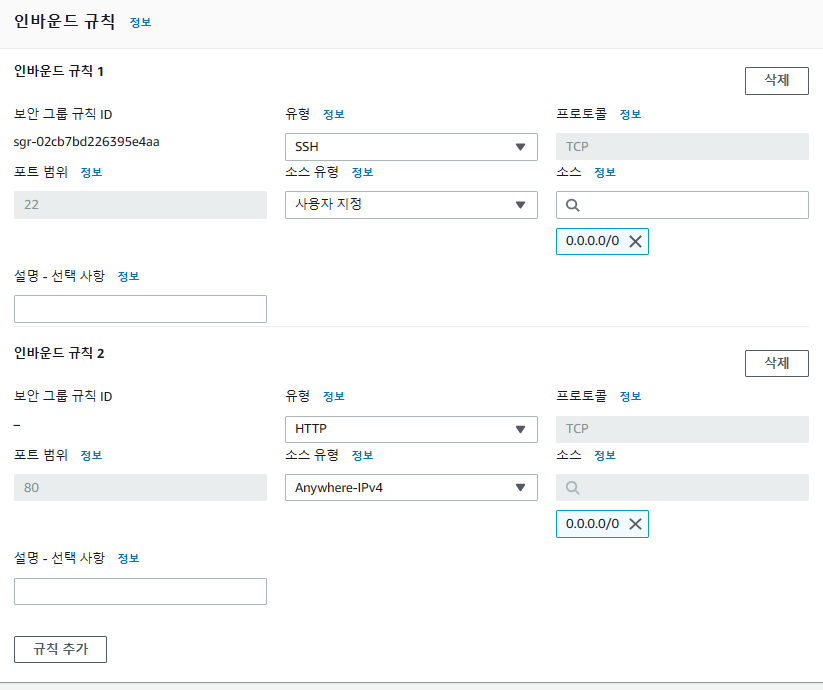Delete inbound rule 2 with 삭제 button
Image resolution: width=823 pixels, height=690 pixels.
(776, 363)
